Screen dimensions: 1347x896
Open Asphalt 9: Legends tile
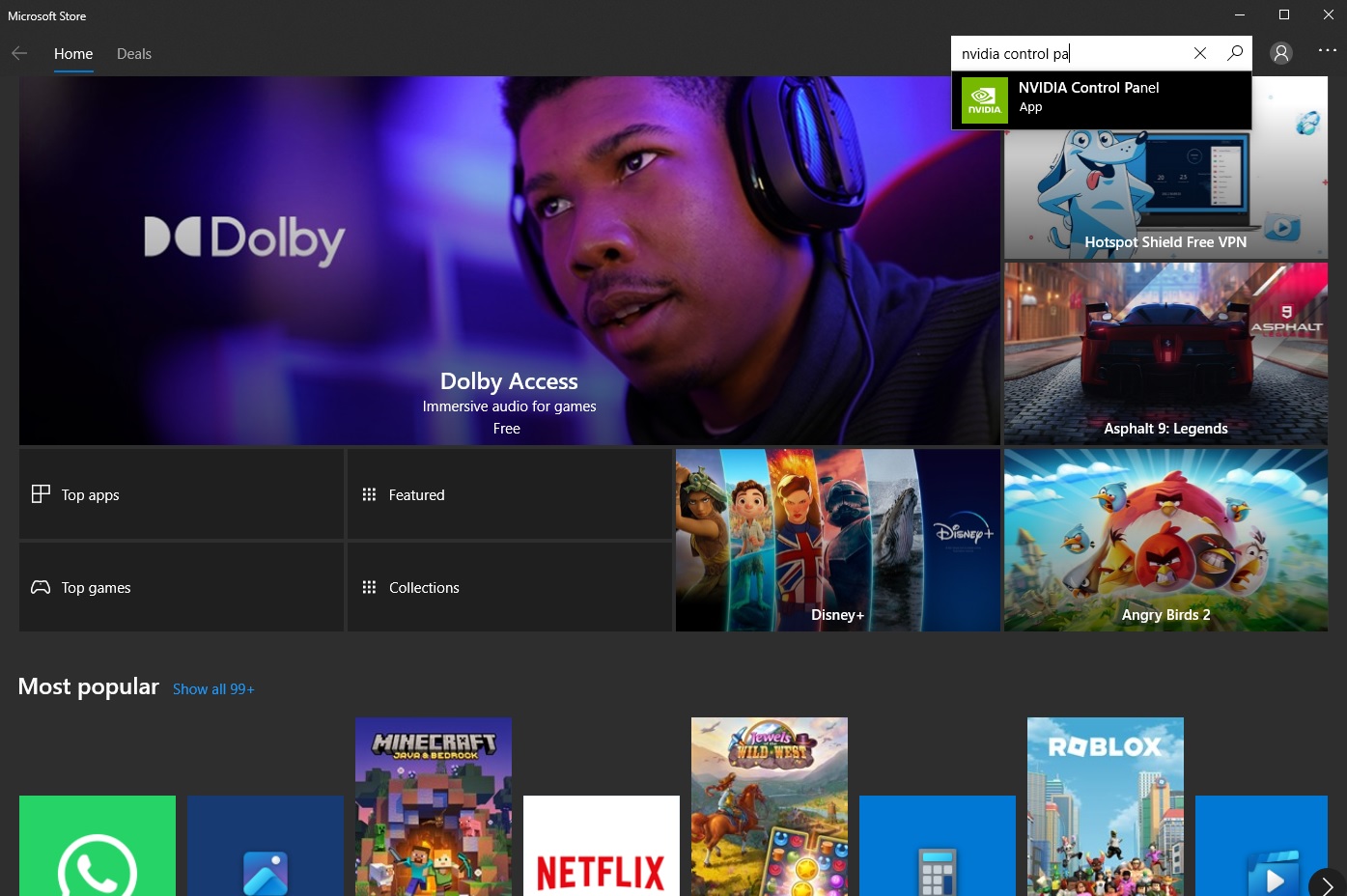pyautogui.click(x=1165, y=353)
